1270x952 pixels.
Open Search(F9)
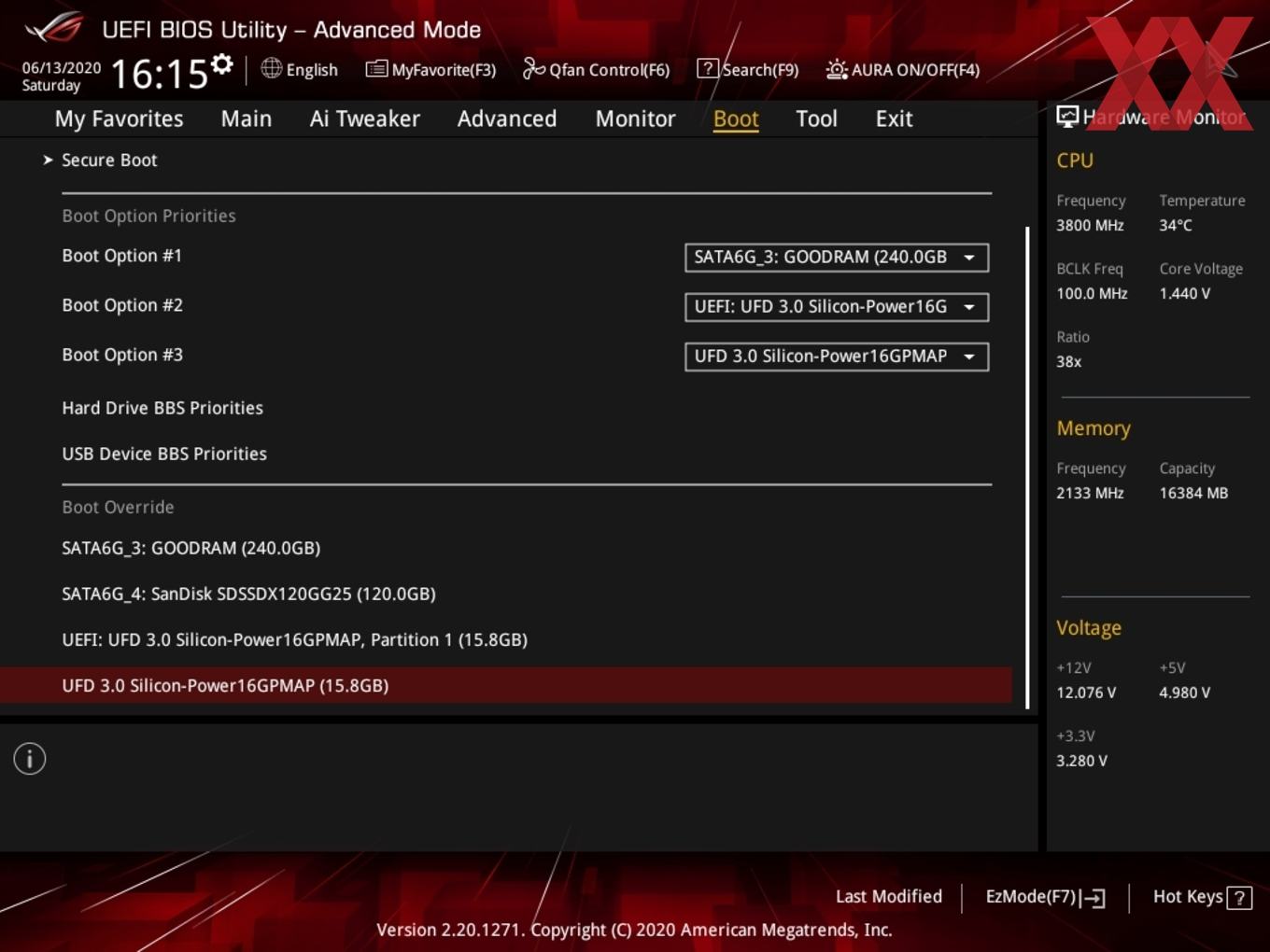[x=760, y=70]
